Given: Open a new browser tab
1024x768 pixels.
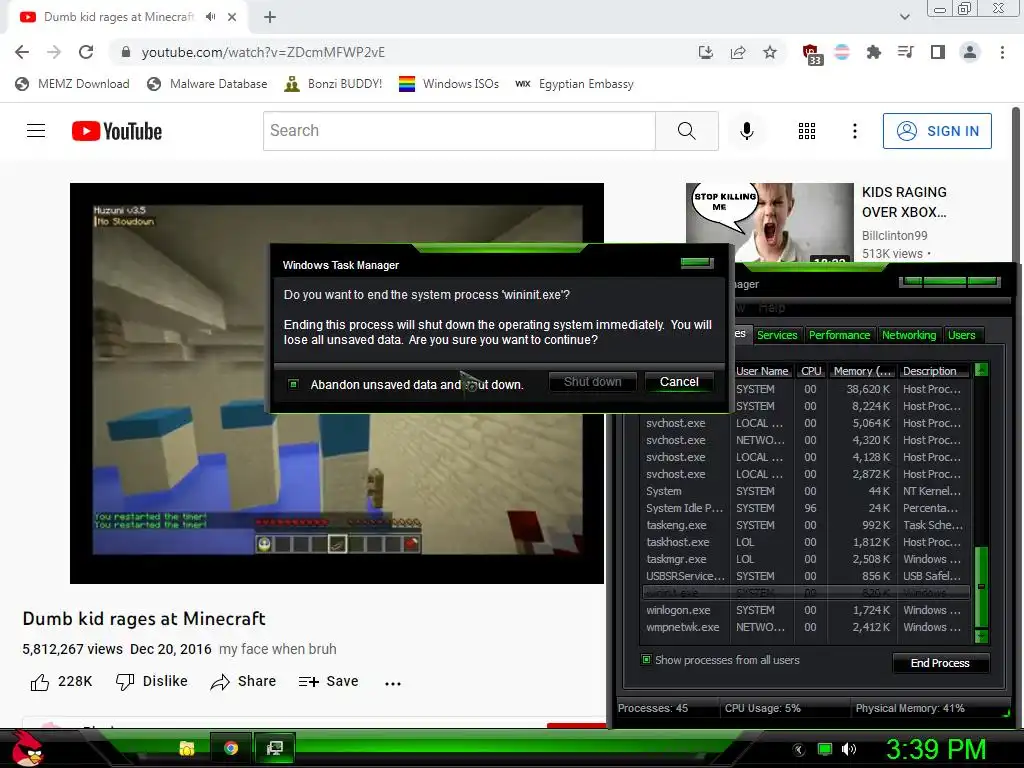Looking at the screenshot, I should click(x=270, y=17).
